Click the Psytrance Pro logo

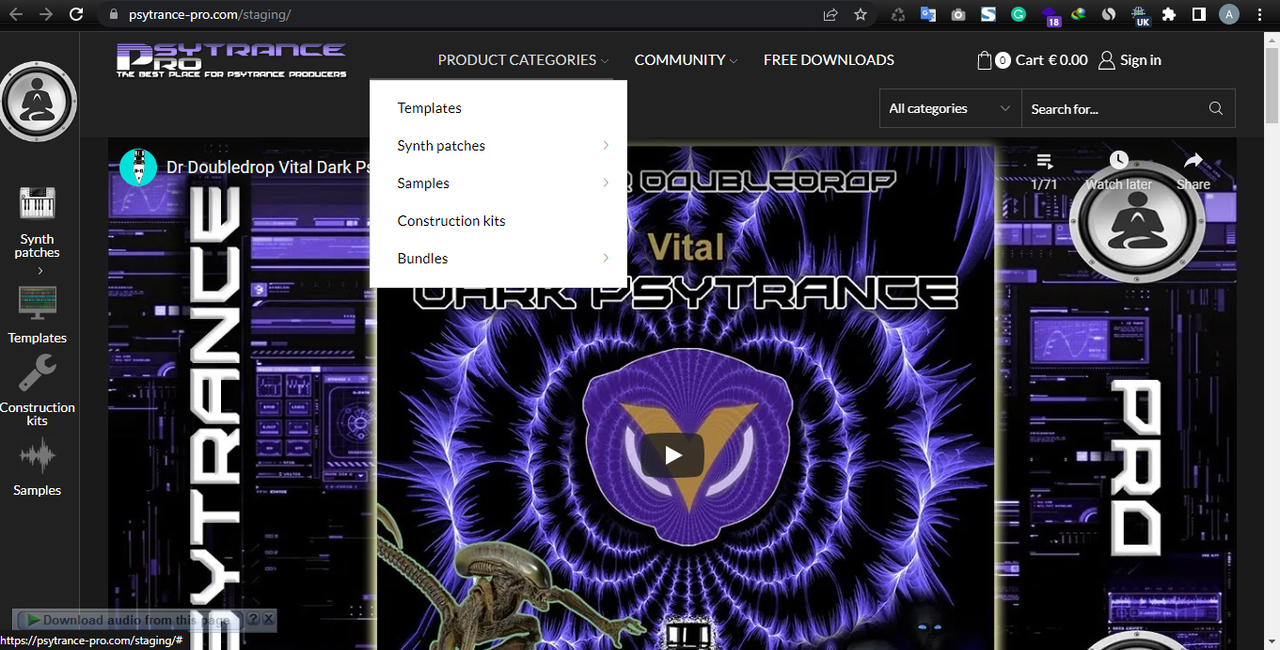[x=231, y=60]
